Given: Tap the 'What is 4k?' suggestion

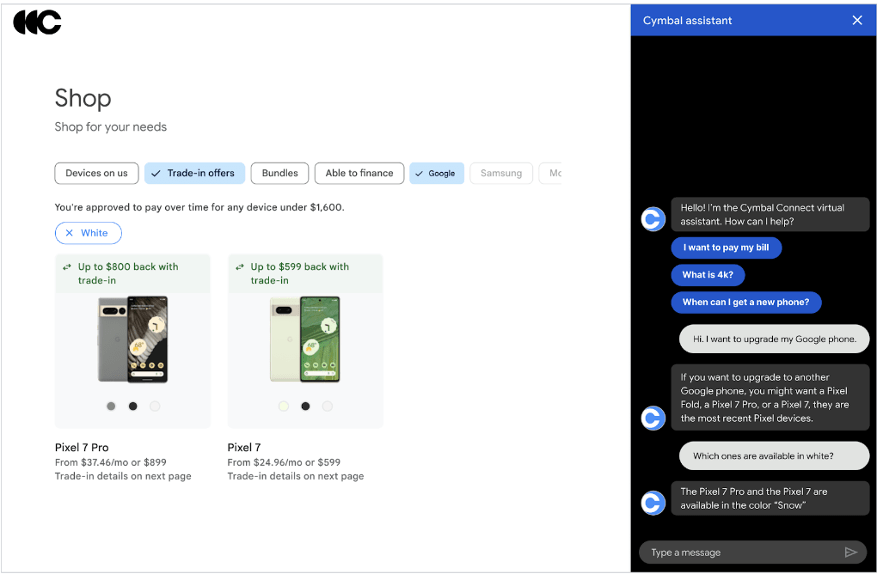Looking at the screenshot, I should click(x=708, y=275).
